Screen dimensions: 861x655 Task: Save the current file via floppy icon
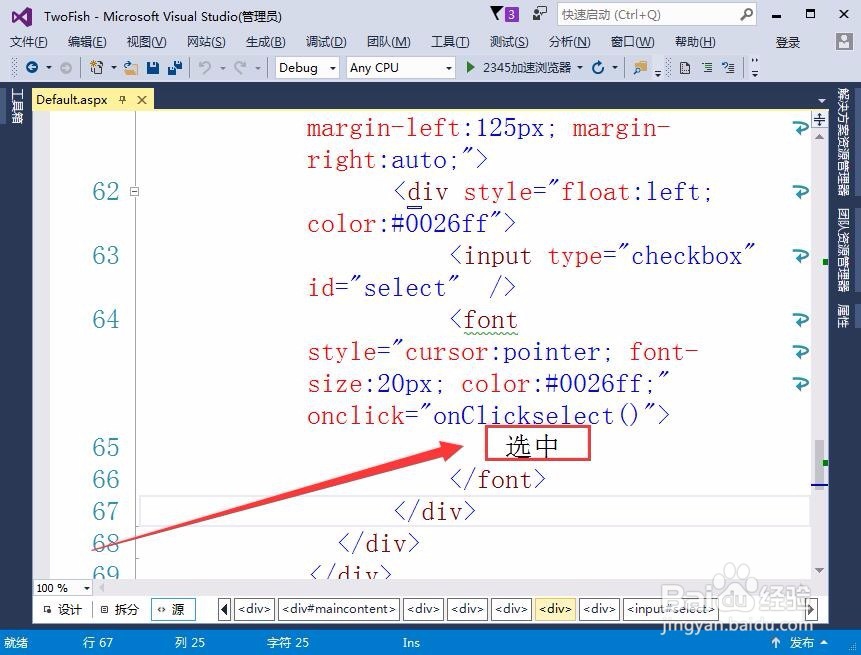click(x=153, y=68)
